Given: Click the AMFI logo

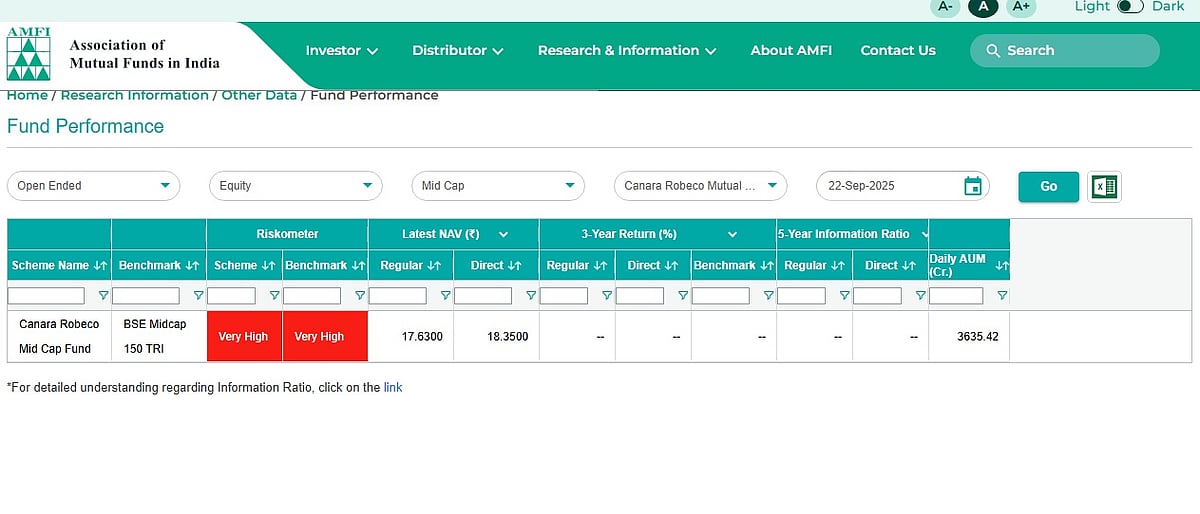Looking at the screenshot, I should point(27,55).
